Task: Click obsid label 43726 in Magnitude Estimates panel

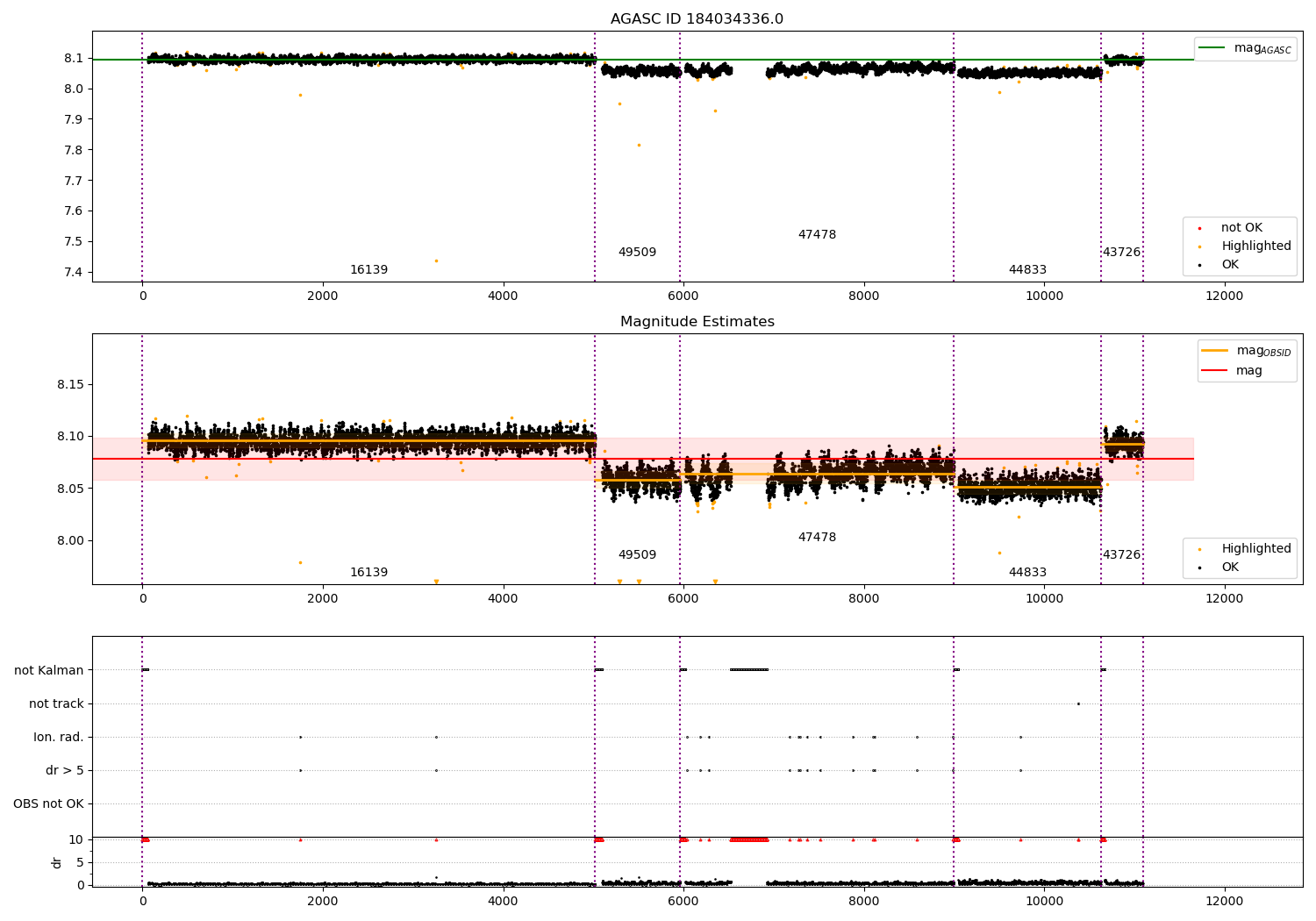Action: [x=1121, y=554]
